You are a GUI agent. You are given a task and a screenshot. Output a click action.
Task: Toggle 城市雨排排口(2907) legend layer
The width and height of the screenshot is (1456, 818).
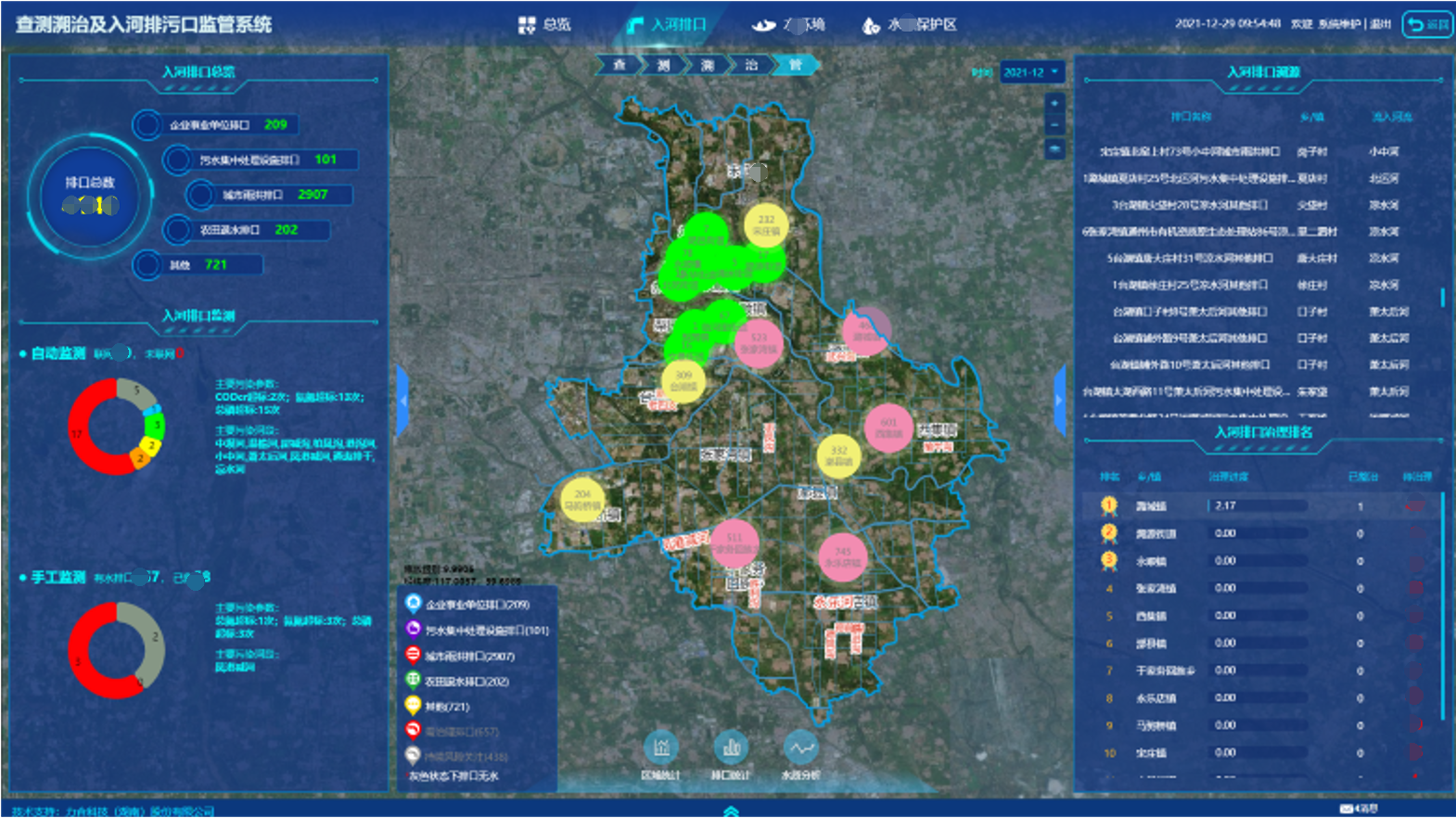coord(414,655)
